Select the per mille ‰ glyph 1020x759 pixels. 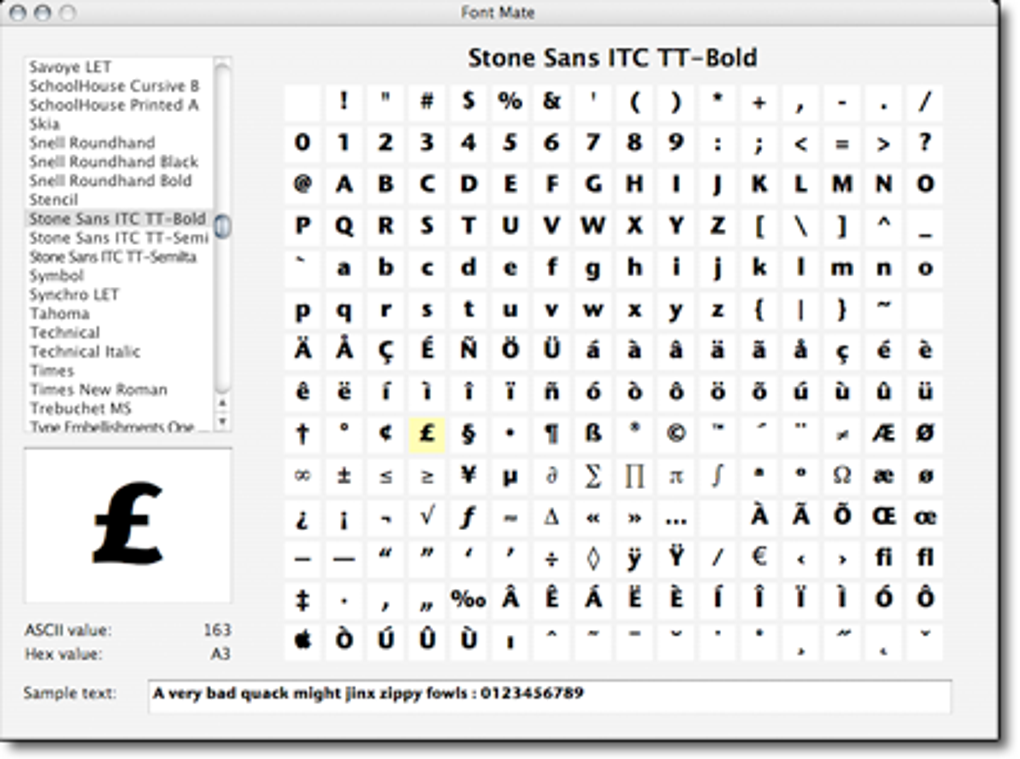[x=467, y=598]
